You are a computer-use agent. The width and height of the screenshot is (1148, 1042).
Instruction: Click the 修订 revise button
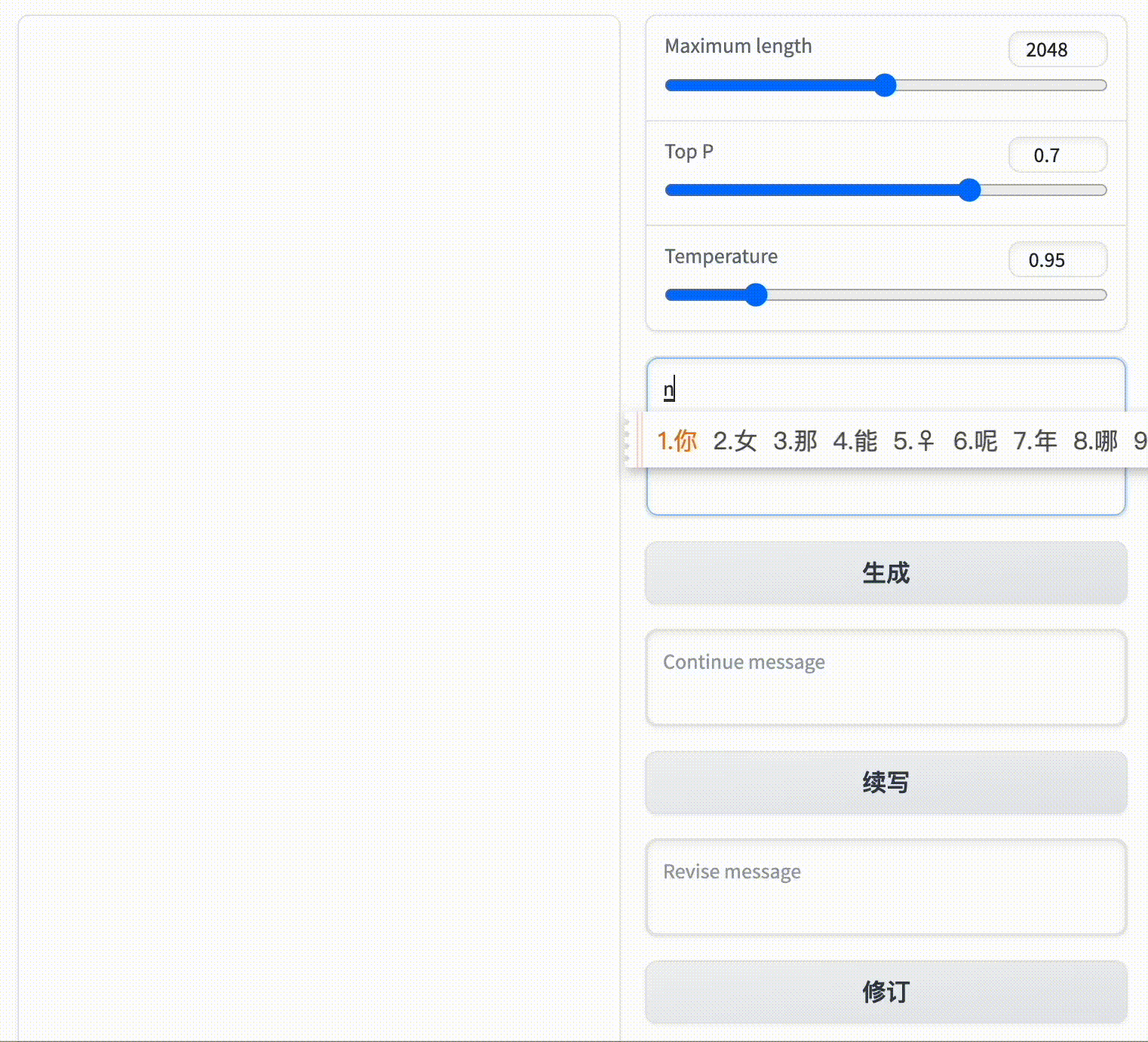tap(886, 991)
